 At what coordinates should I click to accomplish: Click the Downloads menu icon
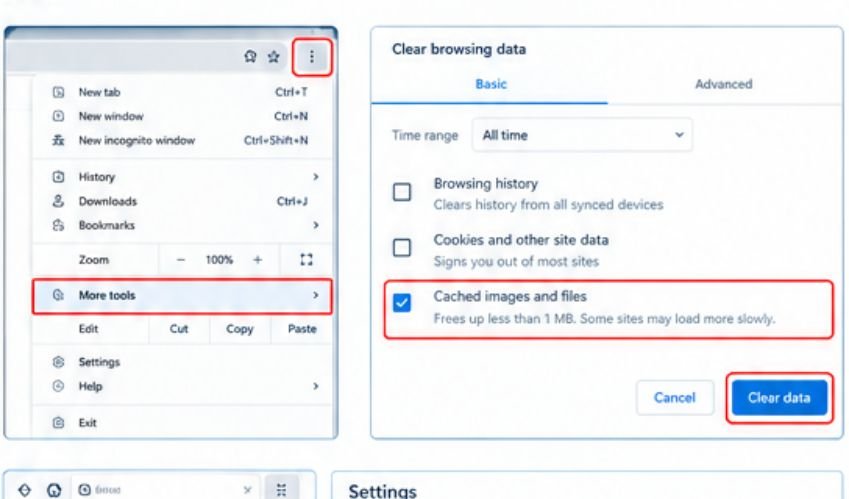[x=58, y=201]
